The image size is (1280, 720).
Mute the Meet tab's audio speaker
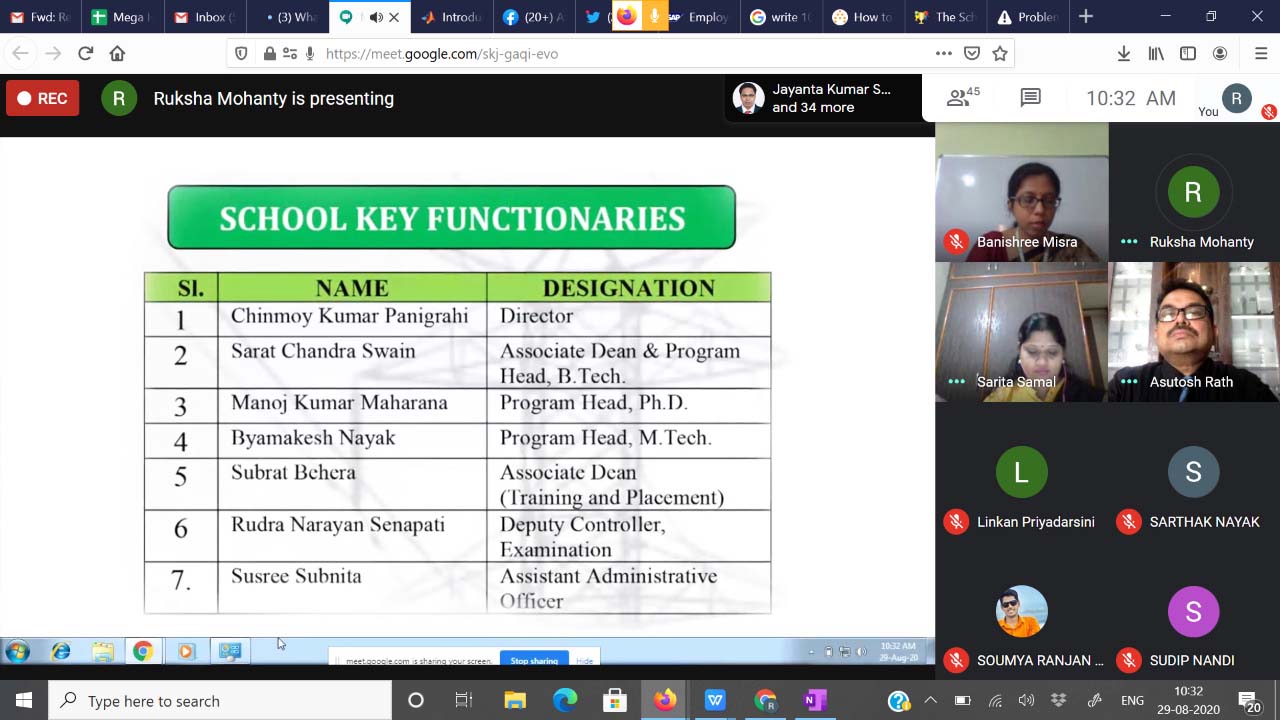(375, 17)
